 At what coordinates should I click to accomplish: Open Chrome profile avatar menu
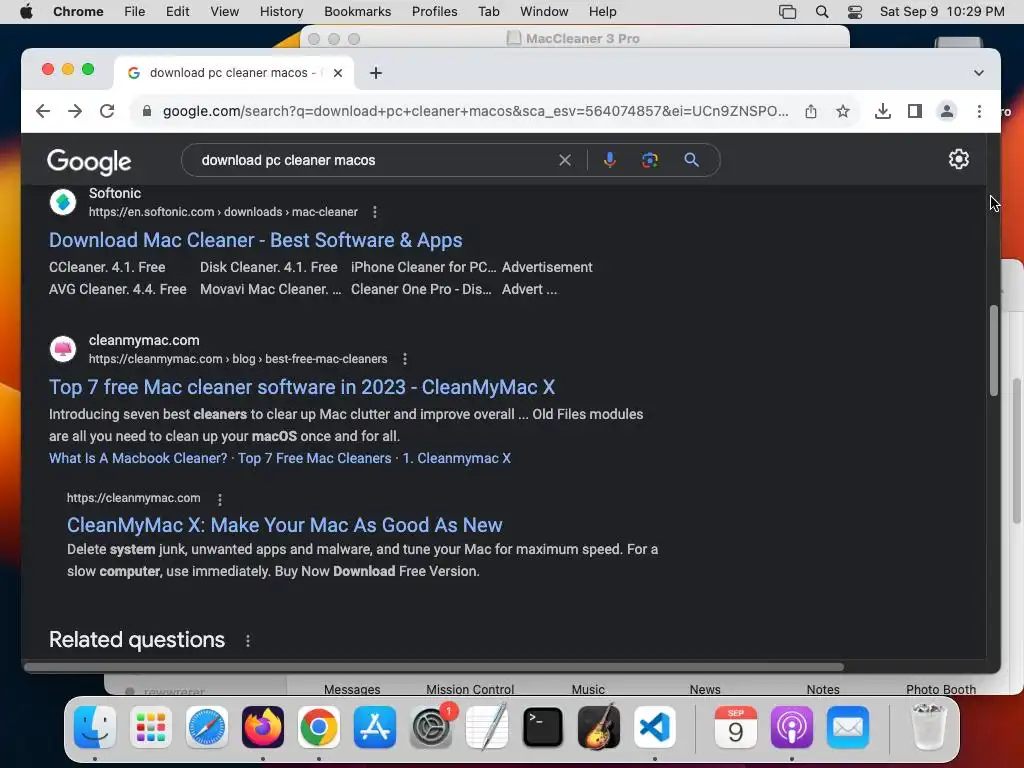click(x=946, y=112)
